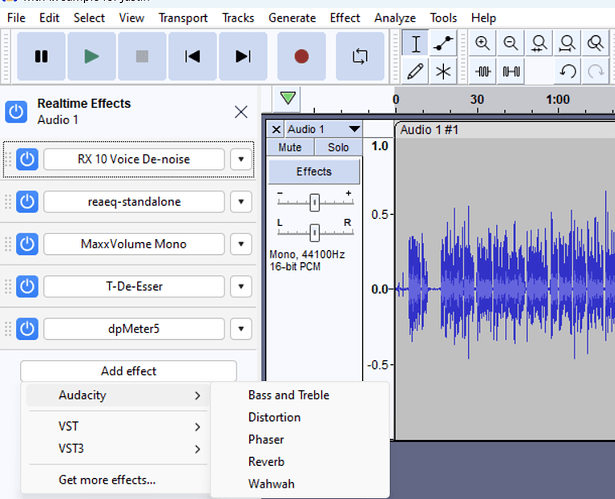Expand options arrow beside dpMeter5
Viewport: 615px width, 499px height.
[241, 329]
